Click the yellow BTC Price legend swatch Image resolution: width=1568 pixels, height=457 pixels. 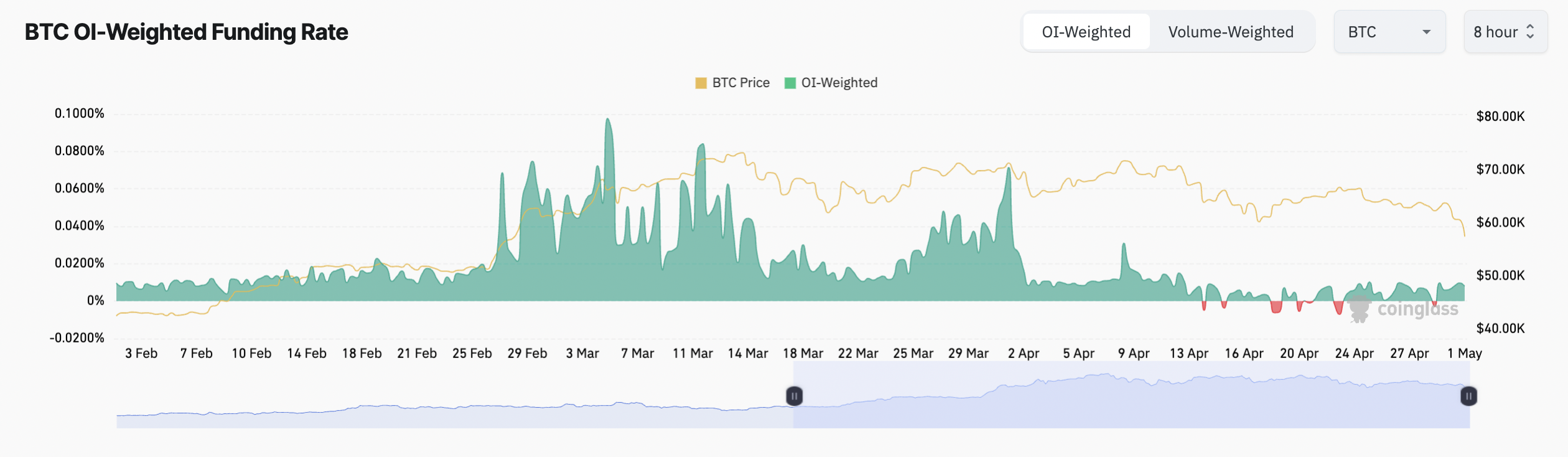coord(701,83)
